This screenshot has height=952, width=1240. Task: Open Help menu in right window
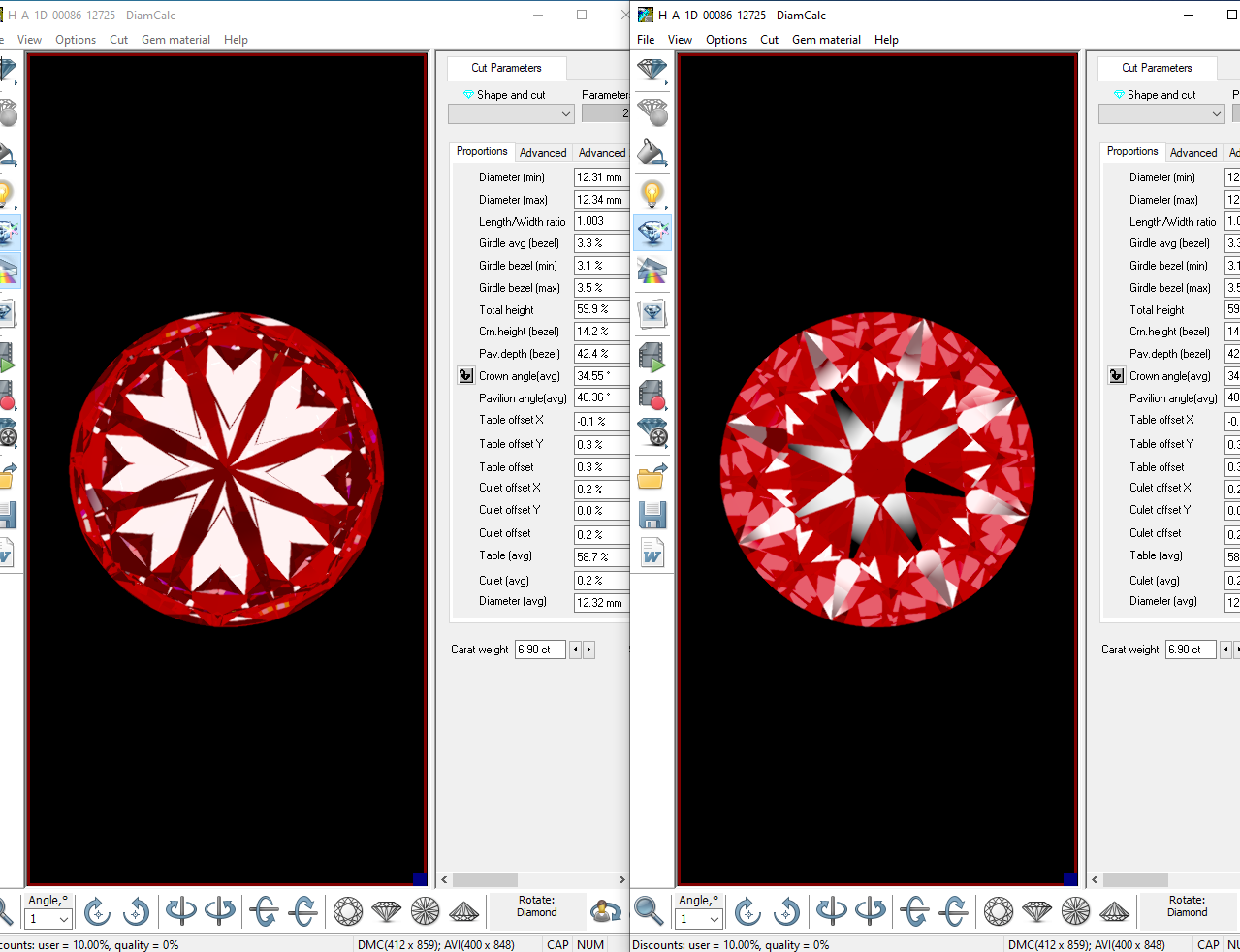tap(886, 40)
